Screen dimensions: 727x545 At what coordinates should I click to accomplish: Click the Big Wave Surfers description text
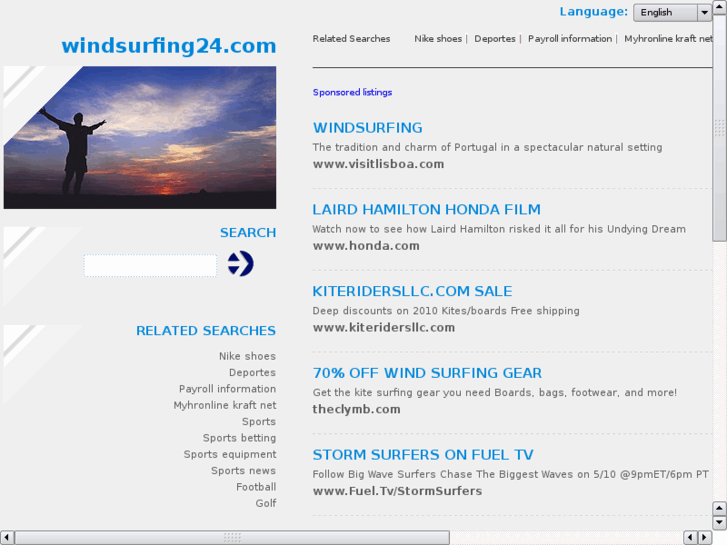[x=510, y=474]
